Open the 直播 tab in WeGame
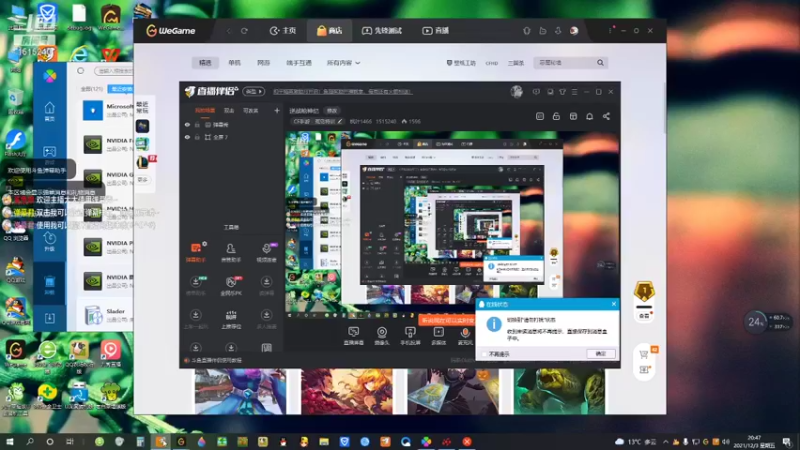 pos(435,31)
